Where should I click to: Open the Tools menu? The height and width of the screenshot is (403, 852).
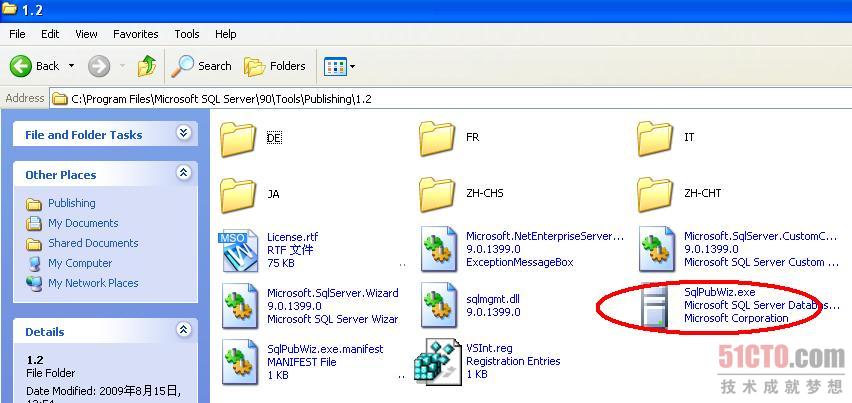[x=186, y=34]
